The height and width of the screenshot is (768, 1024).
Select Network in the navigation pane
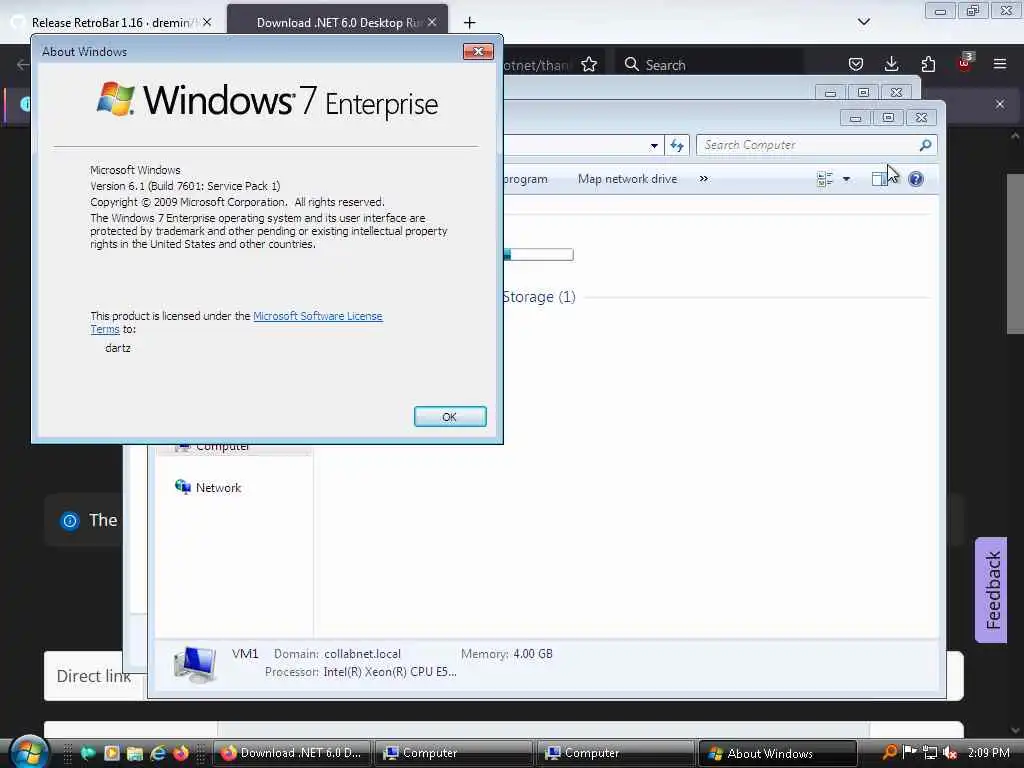tap(218, 488)
